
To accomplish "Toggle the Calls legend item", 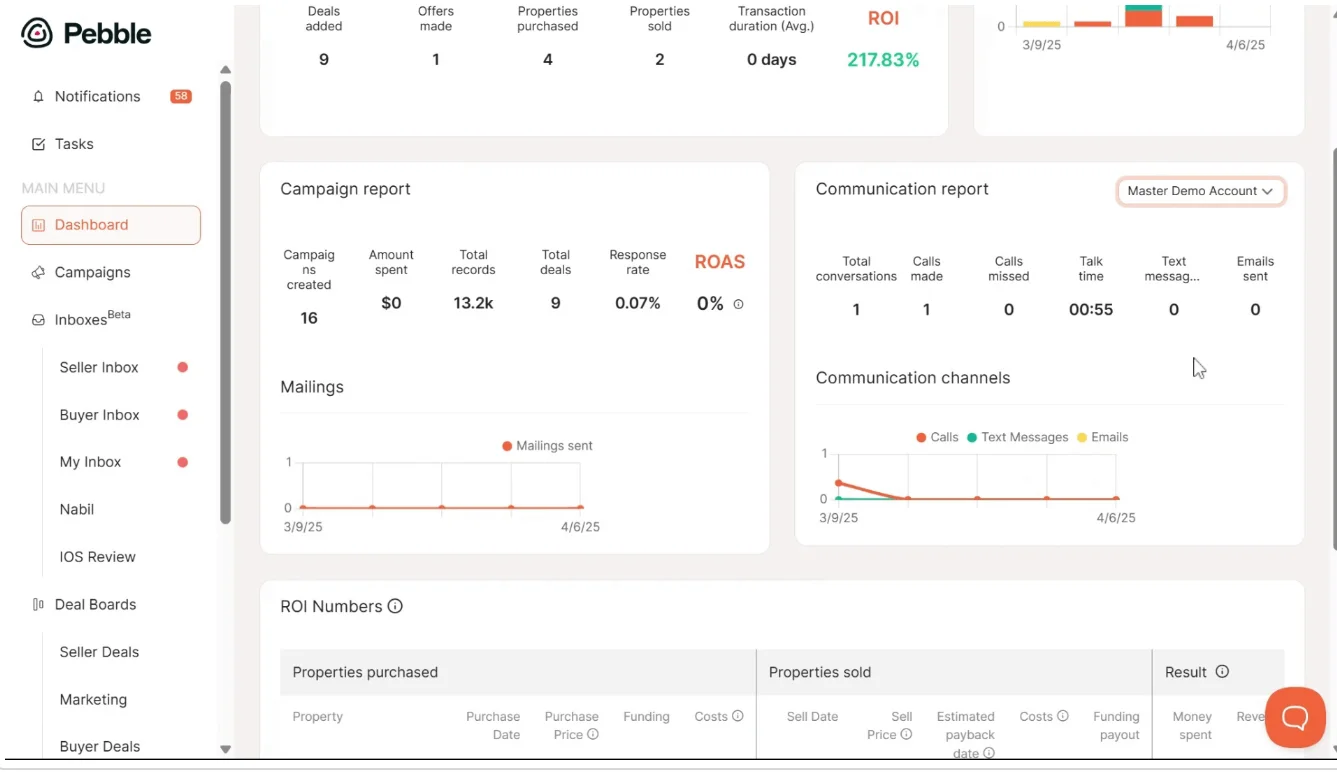I will [x=937, y=437].
